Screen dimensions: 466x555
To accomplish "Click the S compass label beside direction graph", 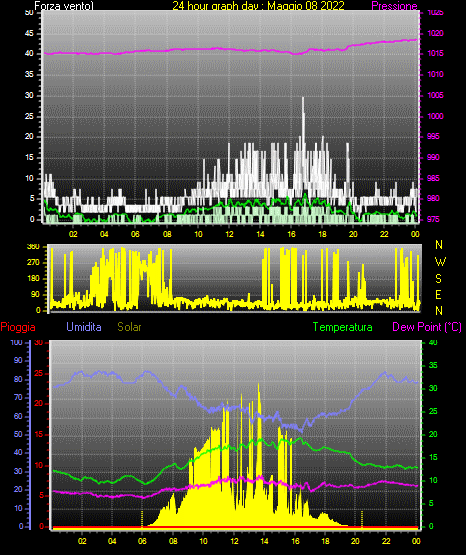I will coord(438,279).
